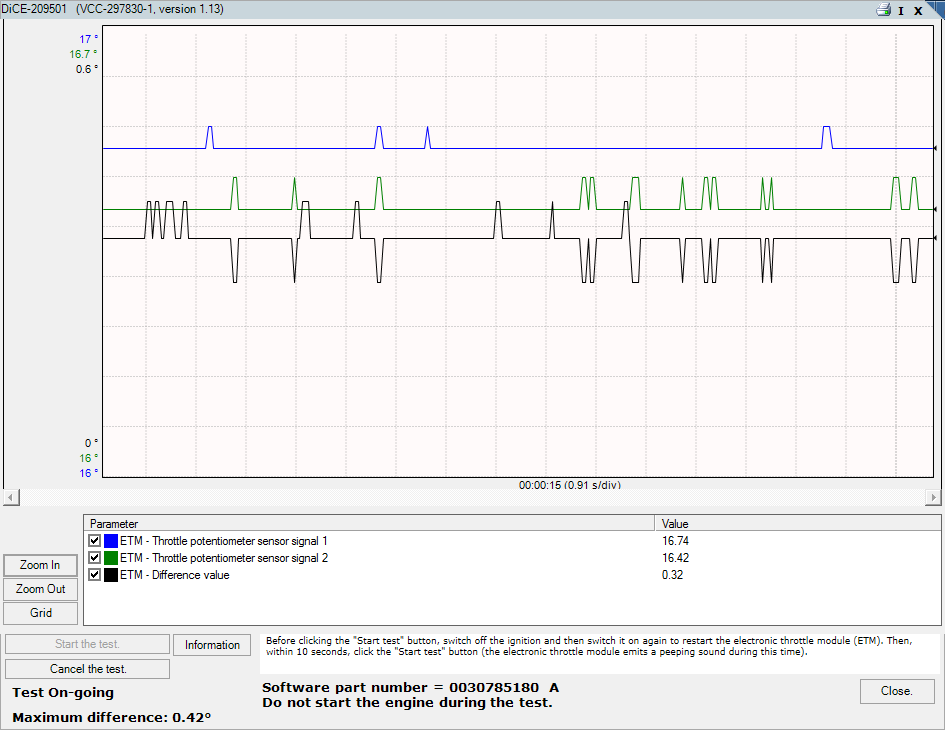Click the Value column header
Viewport: 945px width, 730px height.
pos(798,523)
